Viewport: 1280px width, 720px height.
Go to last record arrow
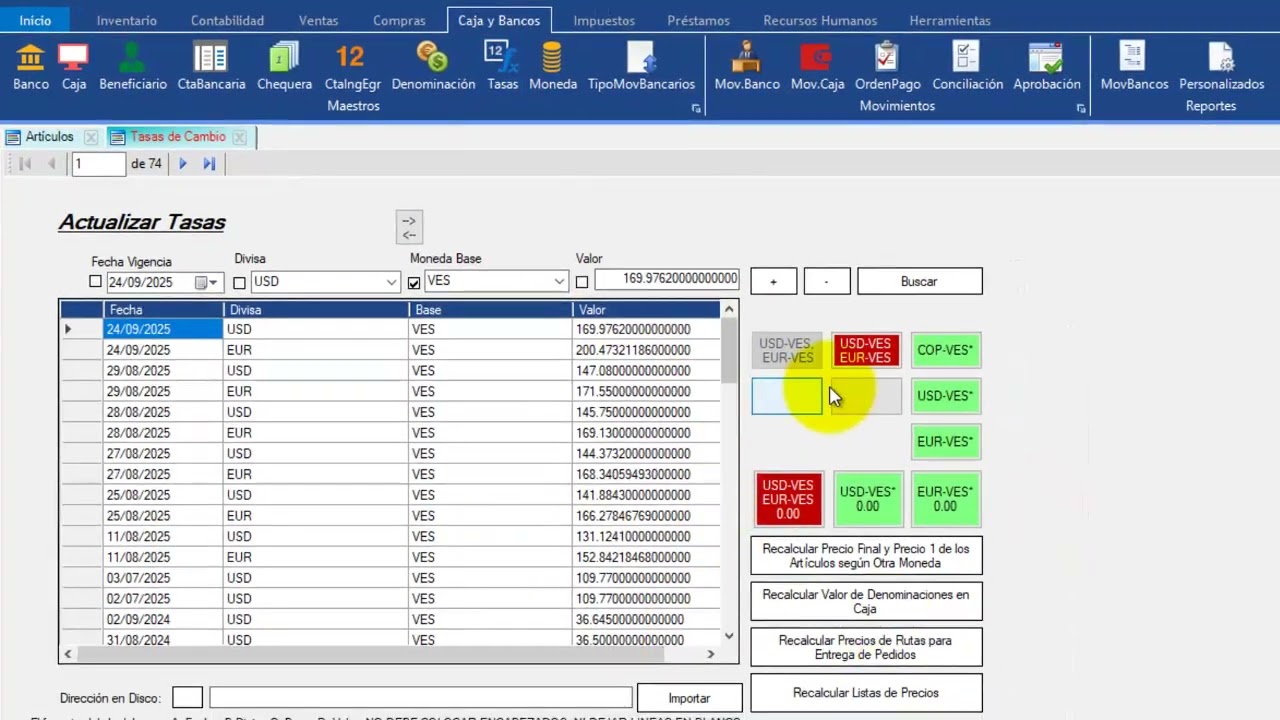click(x=209, y=164)
